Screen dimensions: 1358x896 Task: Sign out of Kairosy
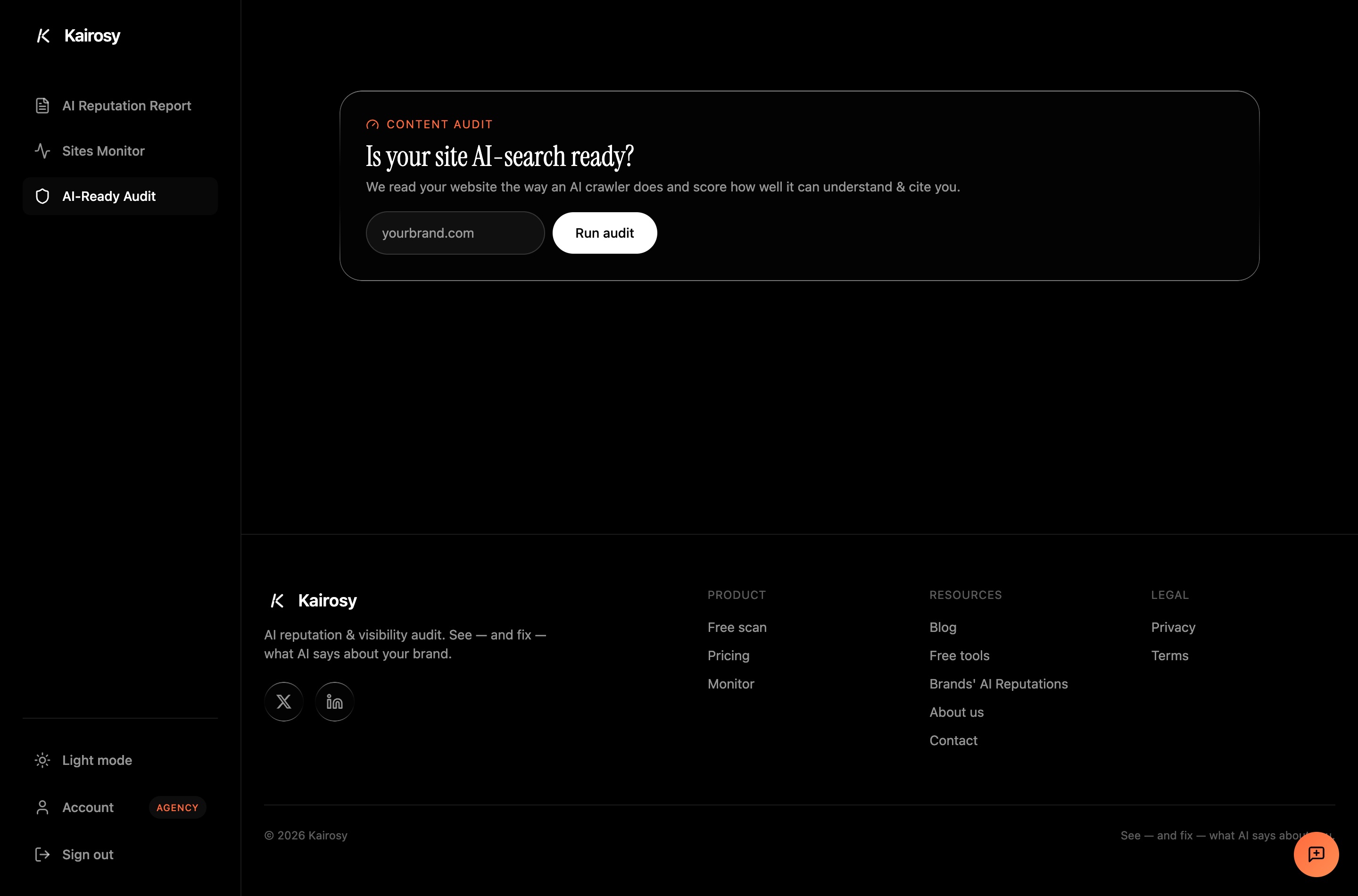(x=120, y=855)
